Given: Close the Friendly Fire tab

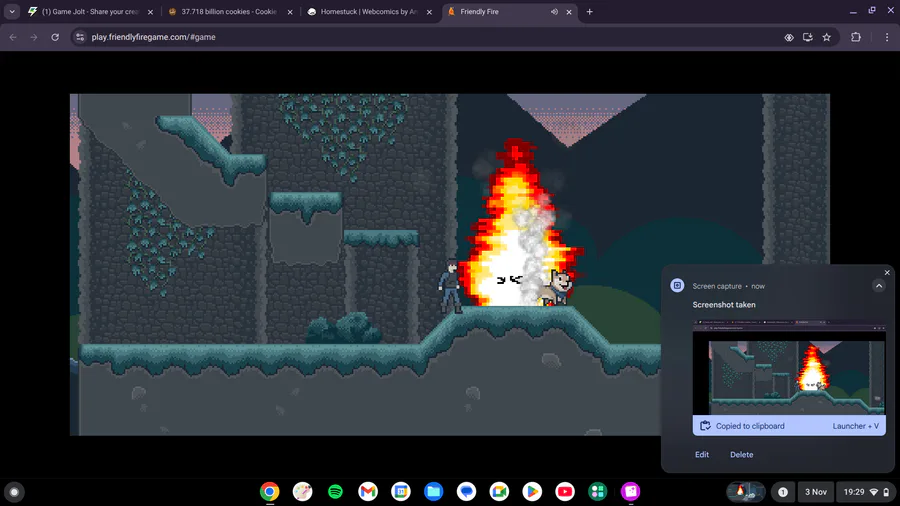Looking at the screenshot, I should pos(569,11).
